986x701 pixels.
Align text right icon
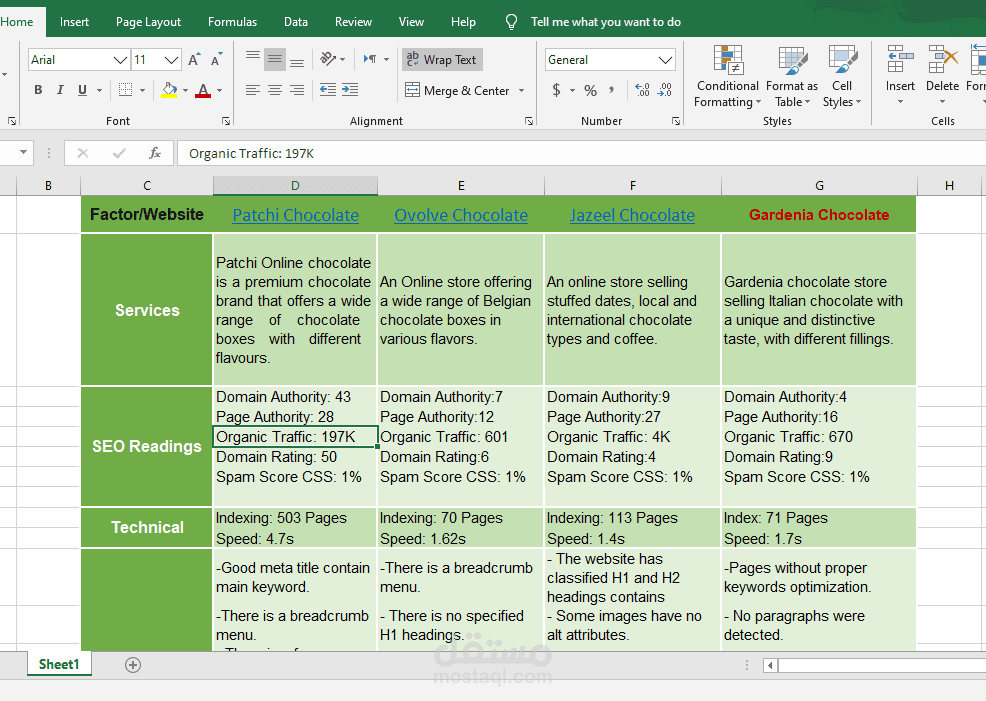click(x=297, y=90)
